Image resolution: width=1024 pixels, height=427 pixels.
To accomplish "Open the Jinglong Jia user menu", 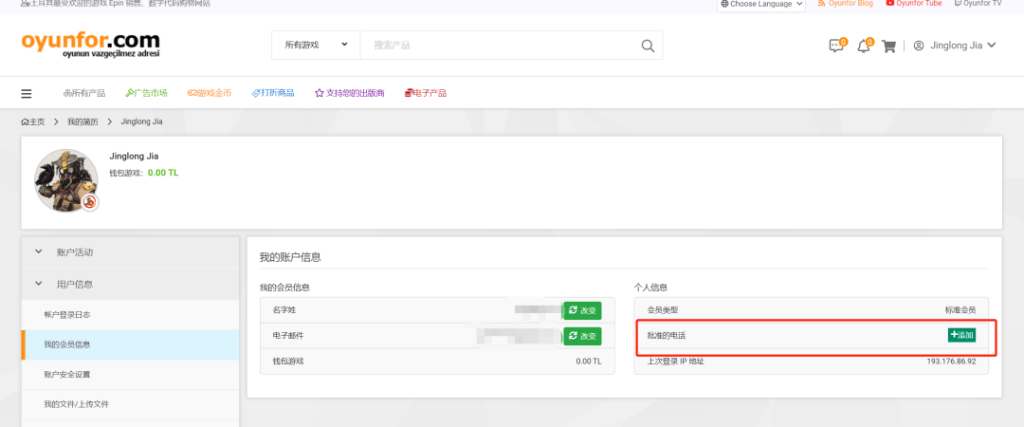I will click(x=955, y=46).
